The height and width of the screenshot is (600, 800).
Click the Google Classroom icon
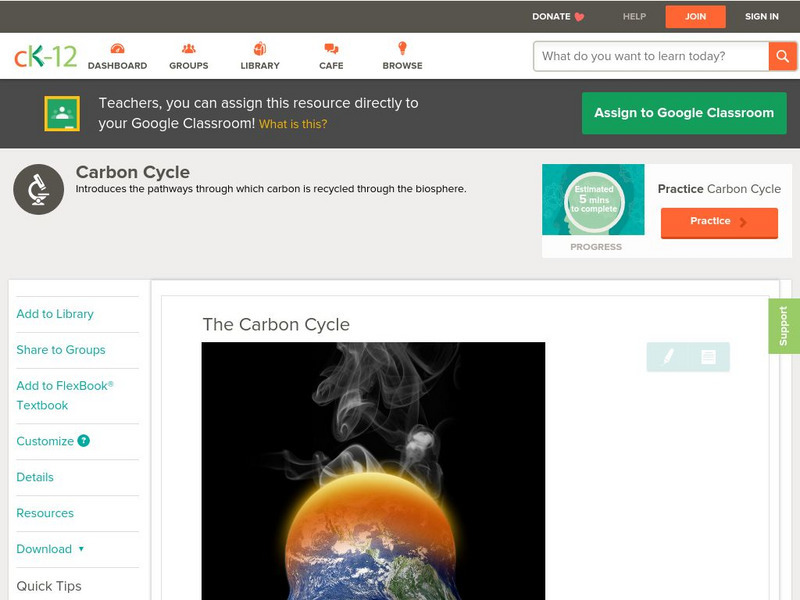coord(62,113)
